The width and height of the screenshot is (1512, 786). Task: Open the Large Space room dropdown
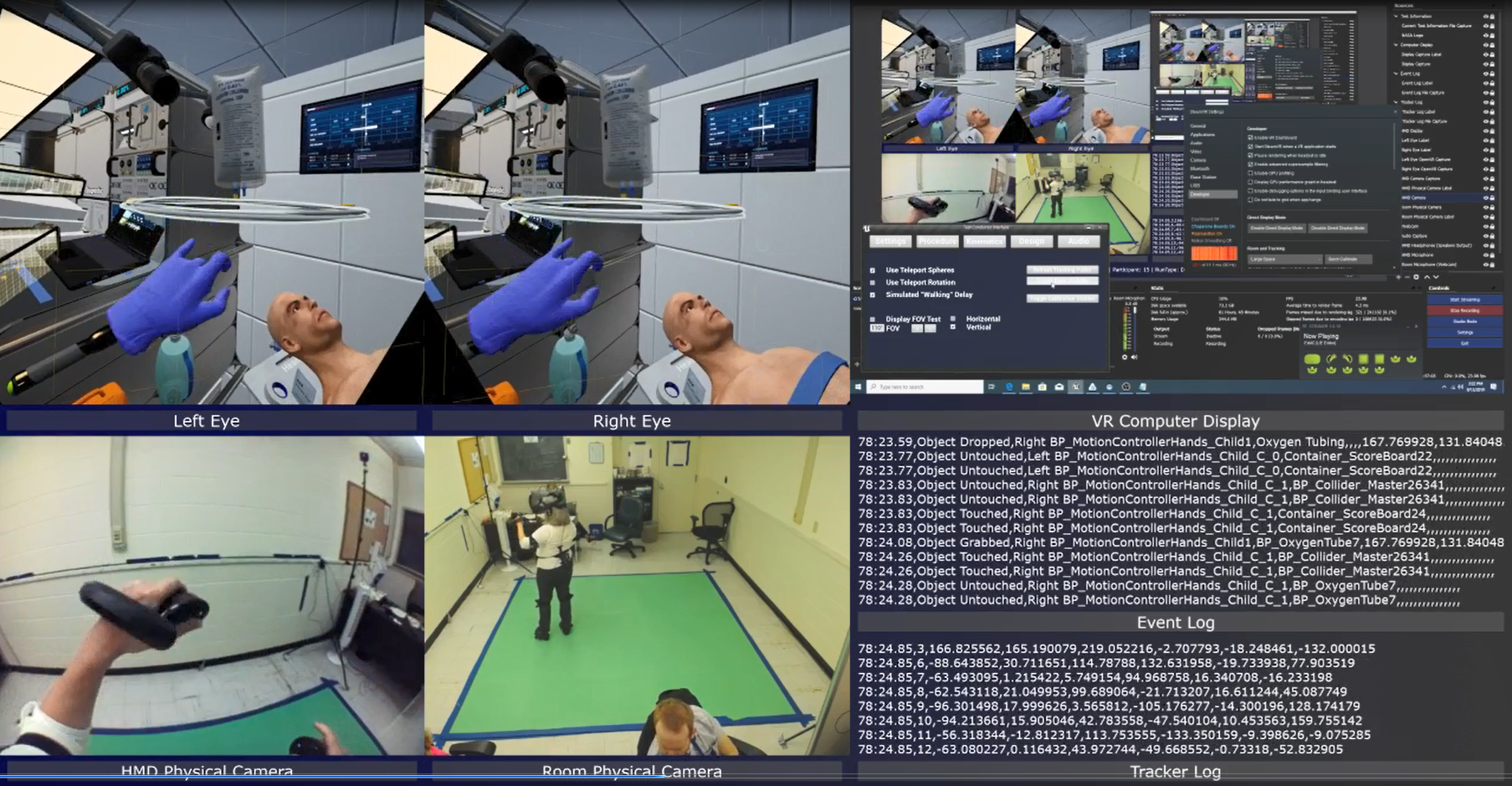[x=1284, y=259]
